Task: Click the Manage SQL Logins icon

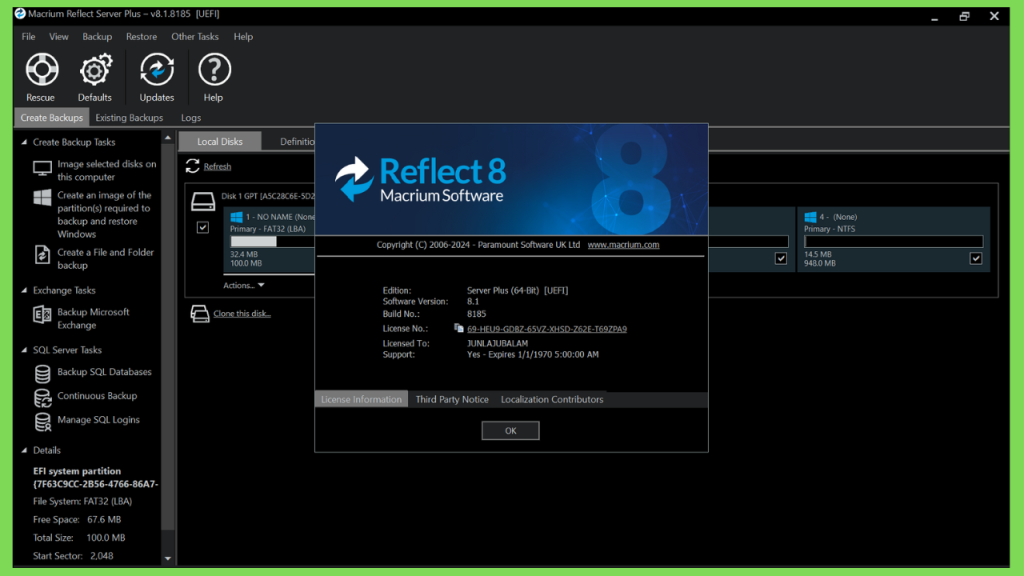Action: point(42,422)
